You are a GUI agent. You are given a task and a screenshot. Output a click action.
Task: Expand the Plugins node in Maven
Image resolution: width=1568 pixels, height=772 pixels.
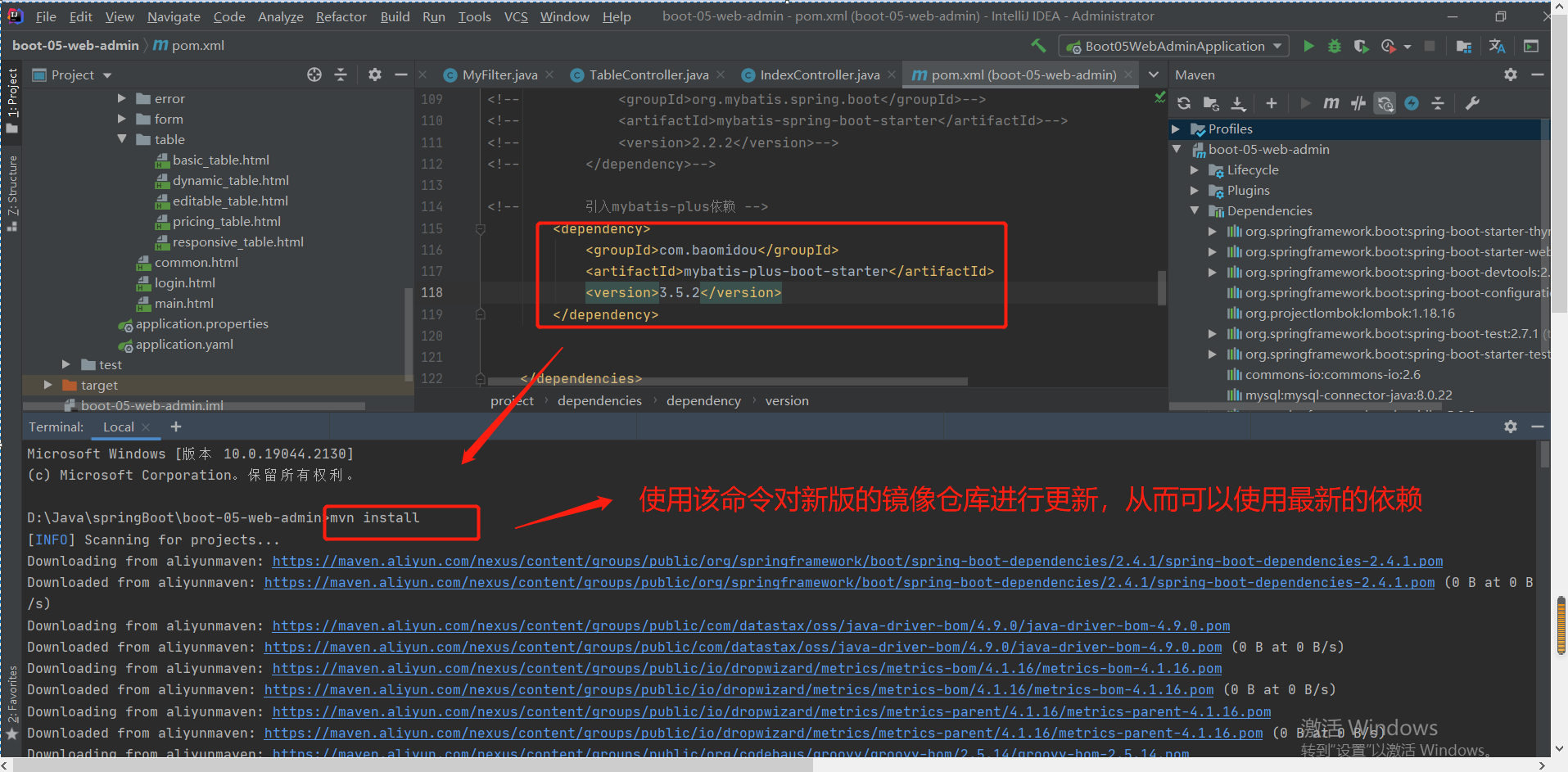pos(1195,190)
